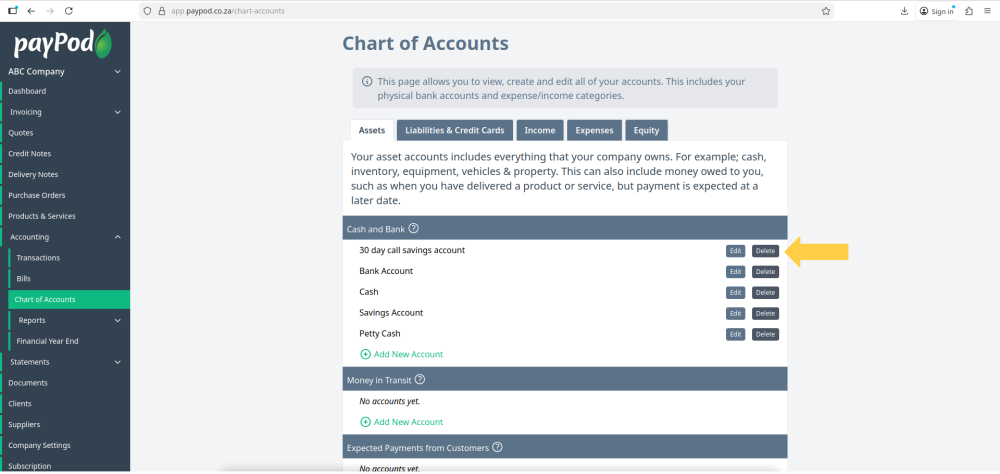The image size is (1000, 474).
Task: Click the browser address bar URL
Action: [x=228, y=11]
